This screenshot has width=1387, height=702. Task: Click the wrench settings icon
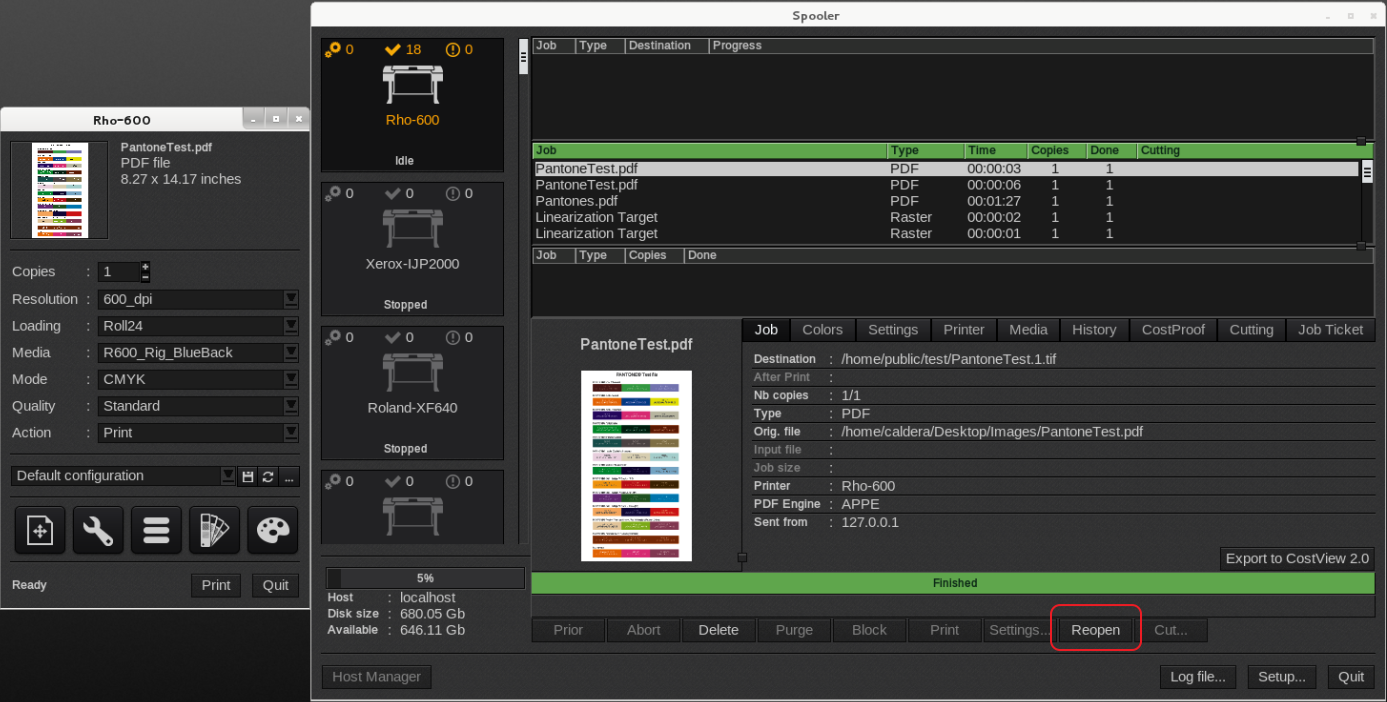tap(98, 530)
